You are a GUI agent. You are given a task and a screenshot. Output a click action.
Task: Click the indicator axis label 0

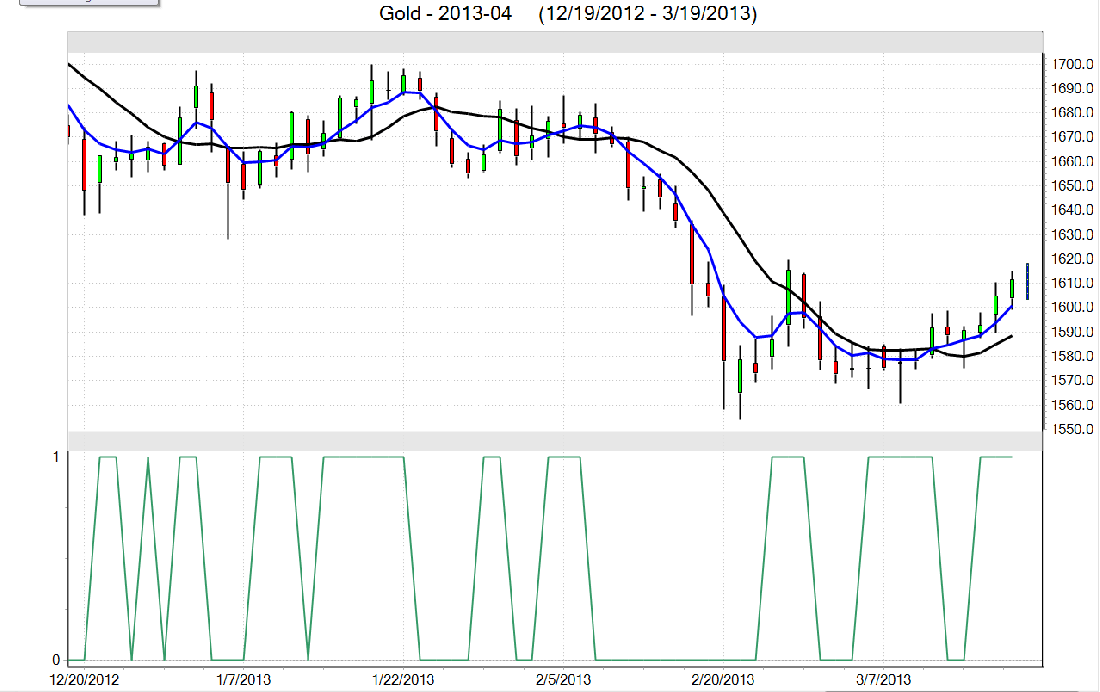[x=56, y=660]
